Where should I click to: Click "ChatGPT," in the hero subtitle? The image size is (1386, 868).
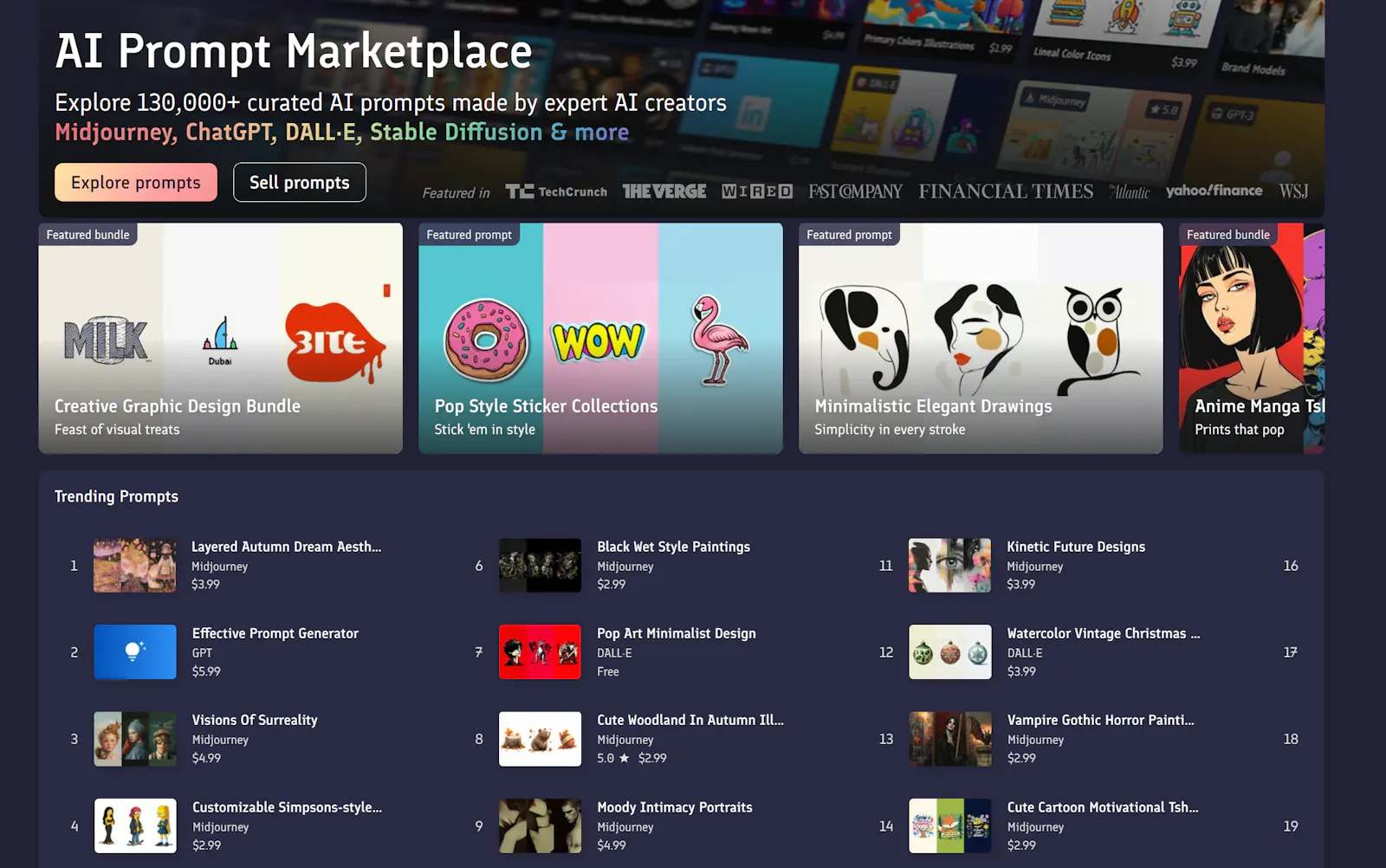231,132
